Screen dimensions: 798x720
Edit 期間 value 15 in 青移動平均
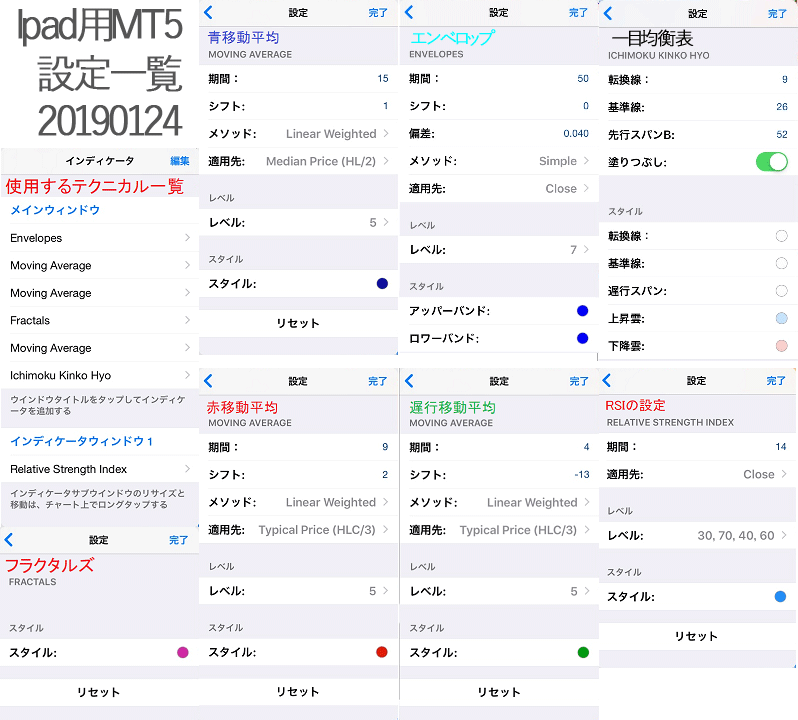pos(383,78)
